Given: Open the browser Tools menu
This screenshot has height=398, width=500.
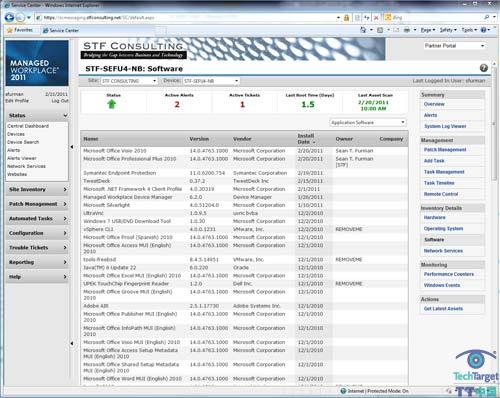Looking at the screenshot, I should tap(469, 30).
